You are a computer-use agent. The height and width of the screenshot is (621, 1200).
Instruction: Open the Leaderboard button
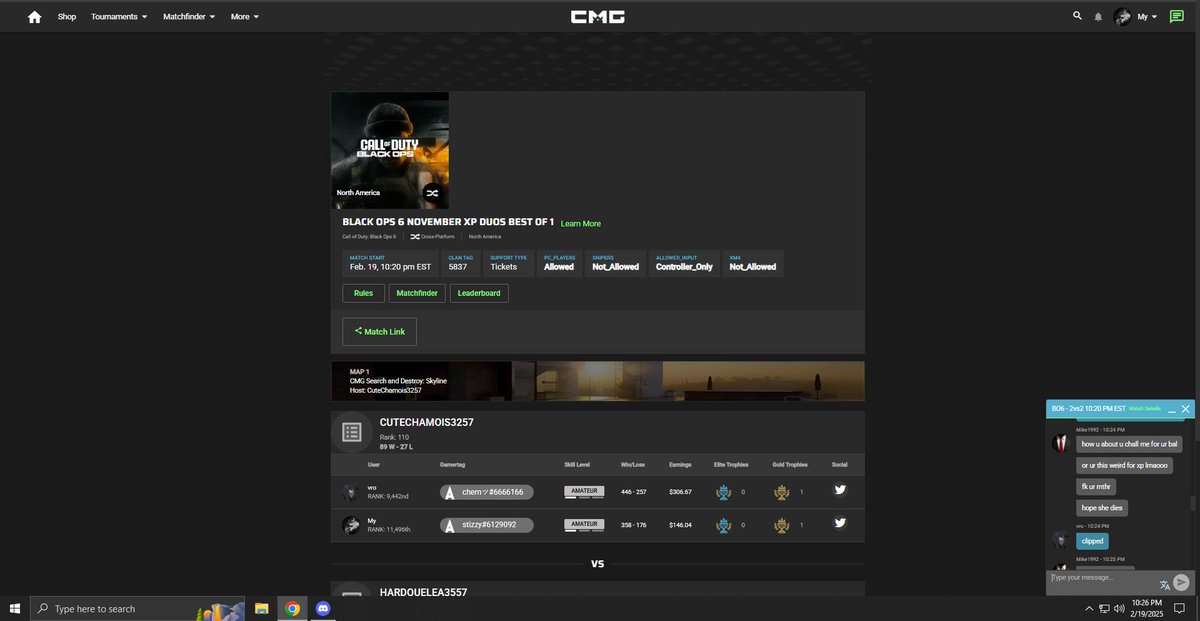tap(479, 293)
